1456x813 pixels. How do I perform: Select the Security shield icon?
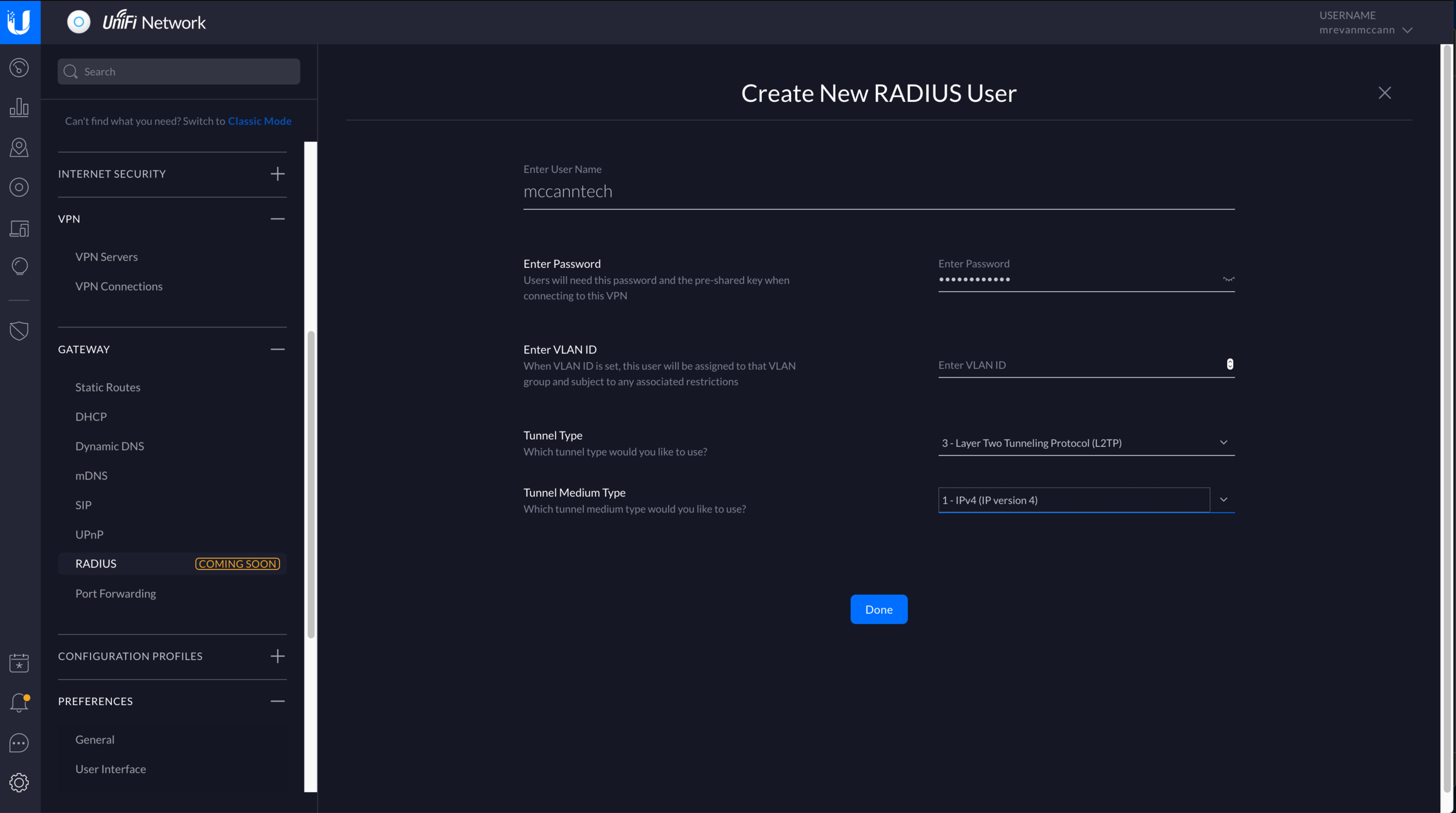click(20, 331)
